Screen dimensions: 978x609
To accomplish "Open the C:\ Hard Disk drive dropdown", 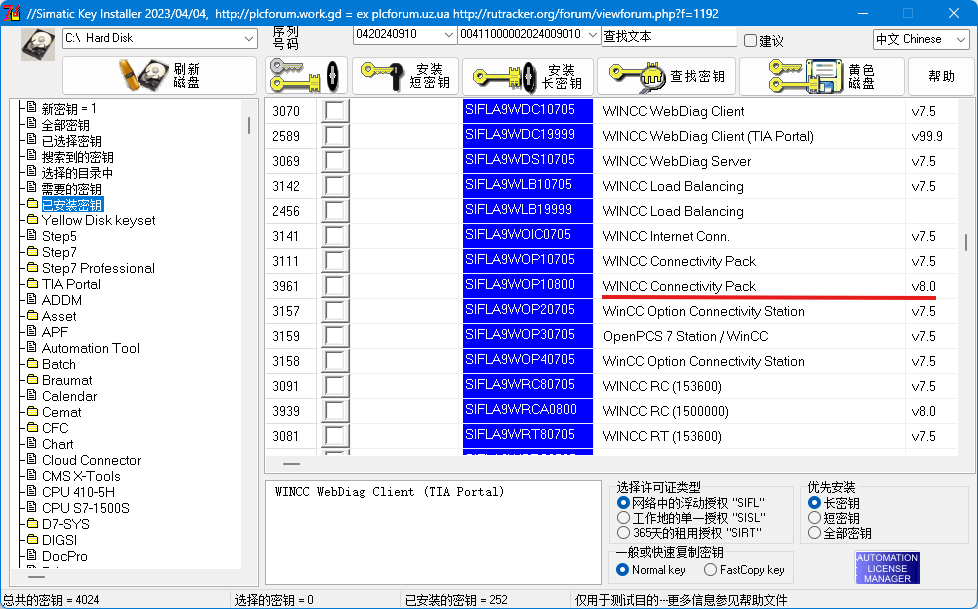I will point(160,38).
